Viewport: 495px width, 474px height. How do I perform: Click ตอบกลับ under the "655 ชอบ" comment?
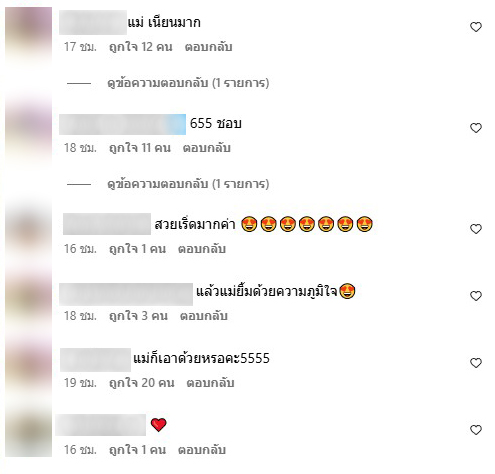click(207, 148)
